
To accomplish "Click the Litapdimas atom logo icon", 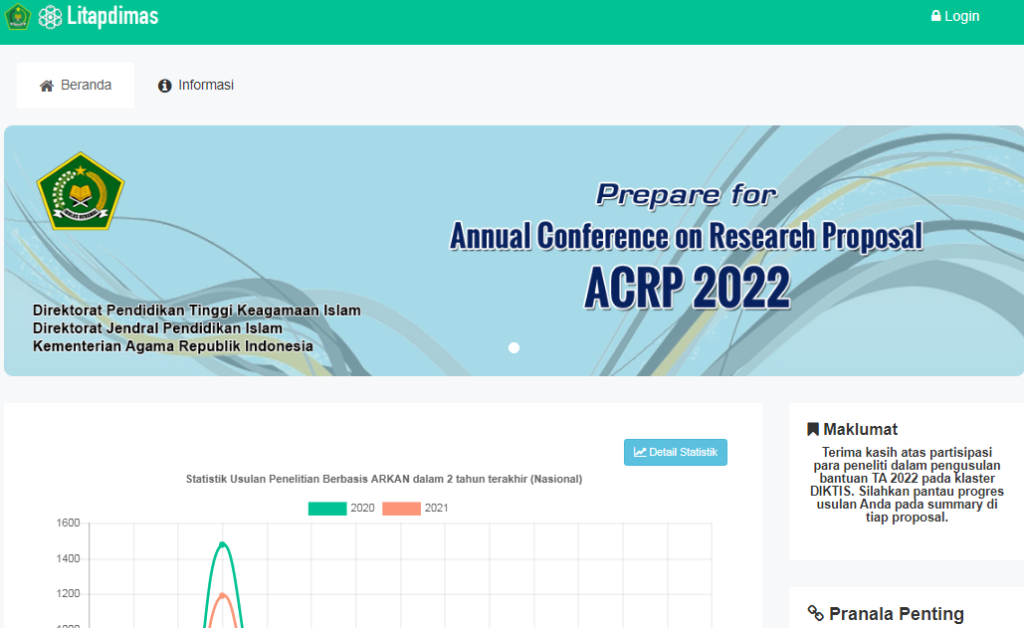I will (50, 17).
